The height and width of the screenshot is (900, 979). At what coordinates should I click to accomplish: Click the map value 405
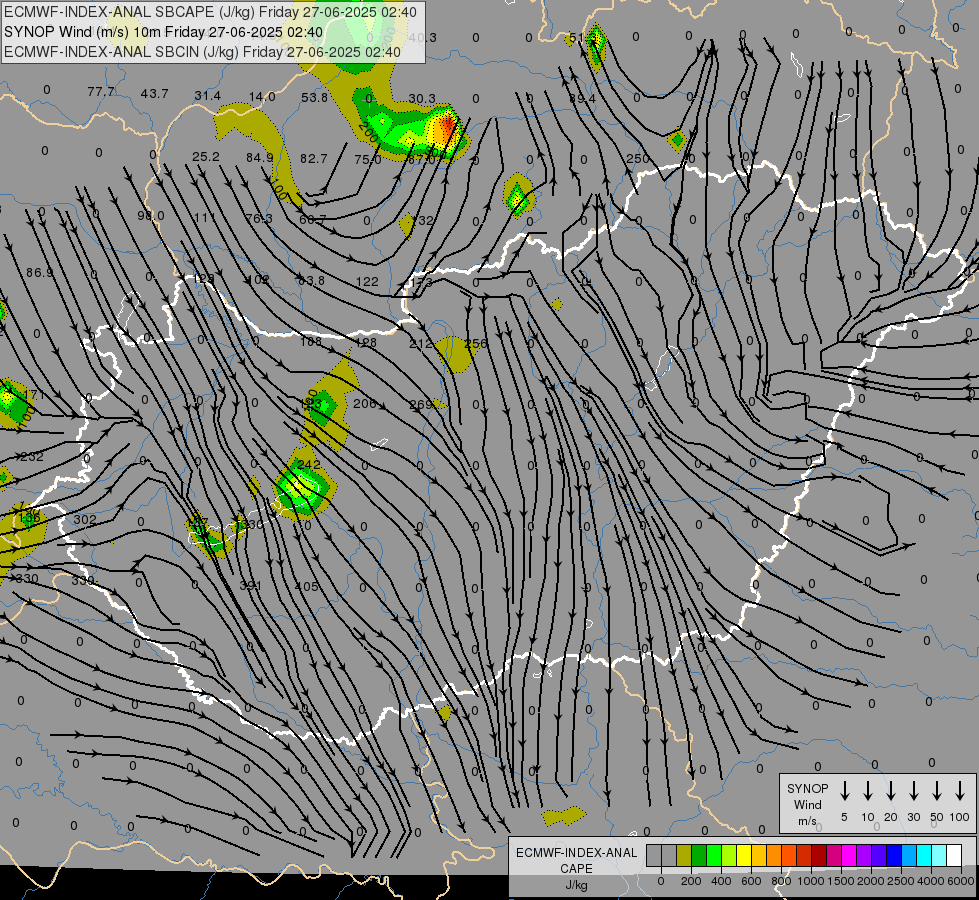point(306,586)
